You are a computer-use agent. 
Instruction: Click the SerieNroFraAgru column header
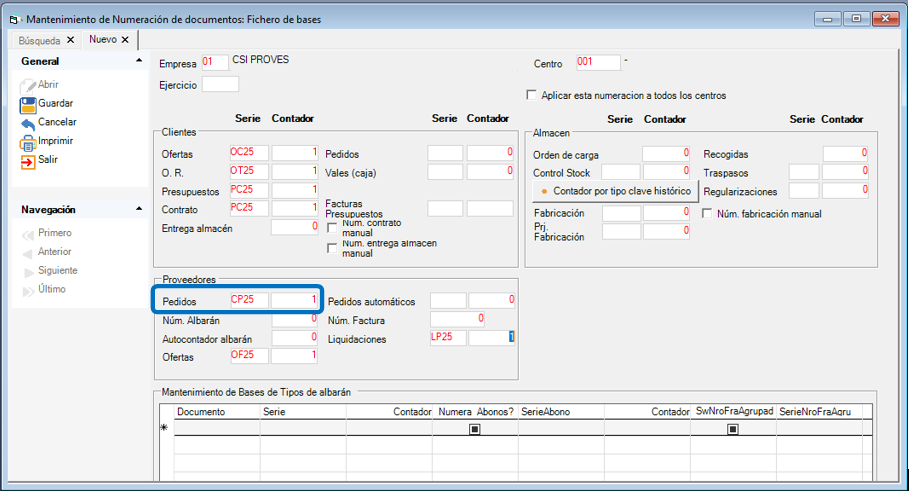pyautogui.click(x=819, y=411)
